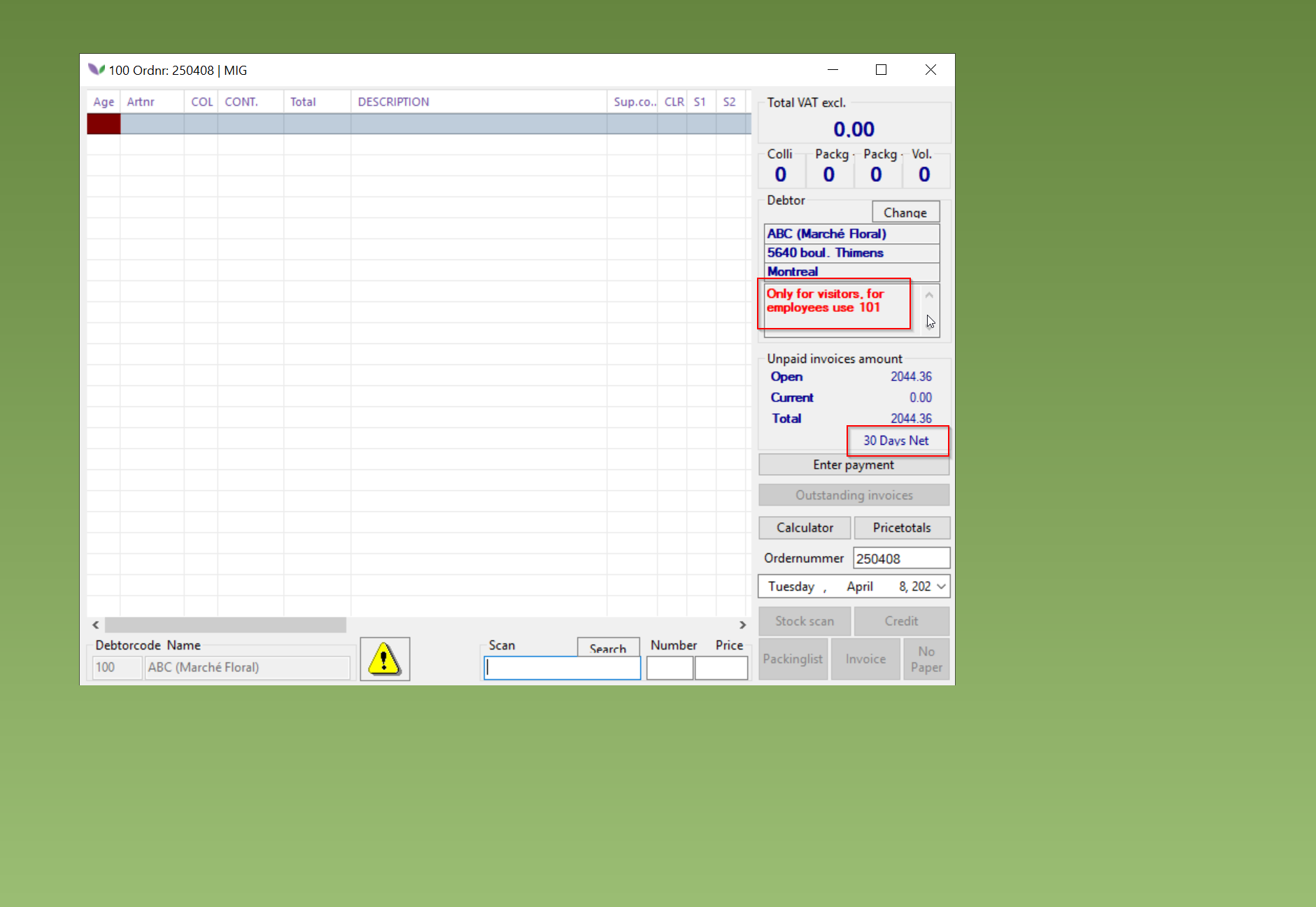Click the Enter payment button
This screenshot has height=907, width=1316.
[x=853, y=465]
